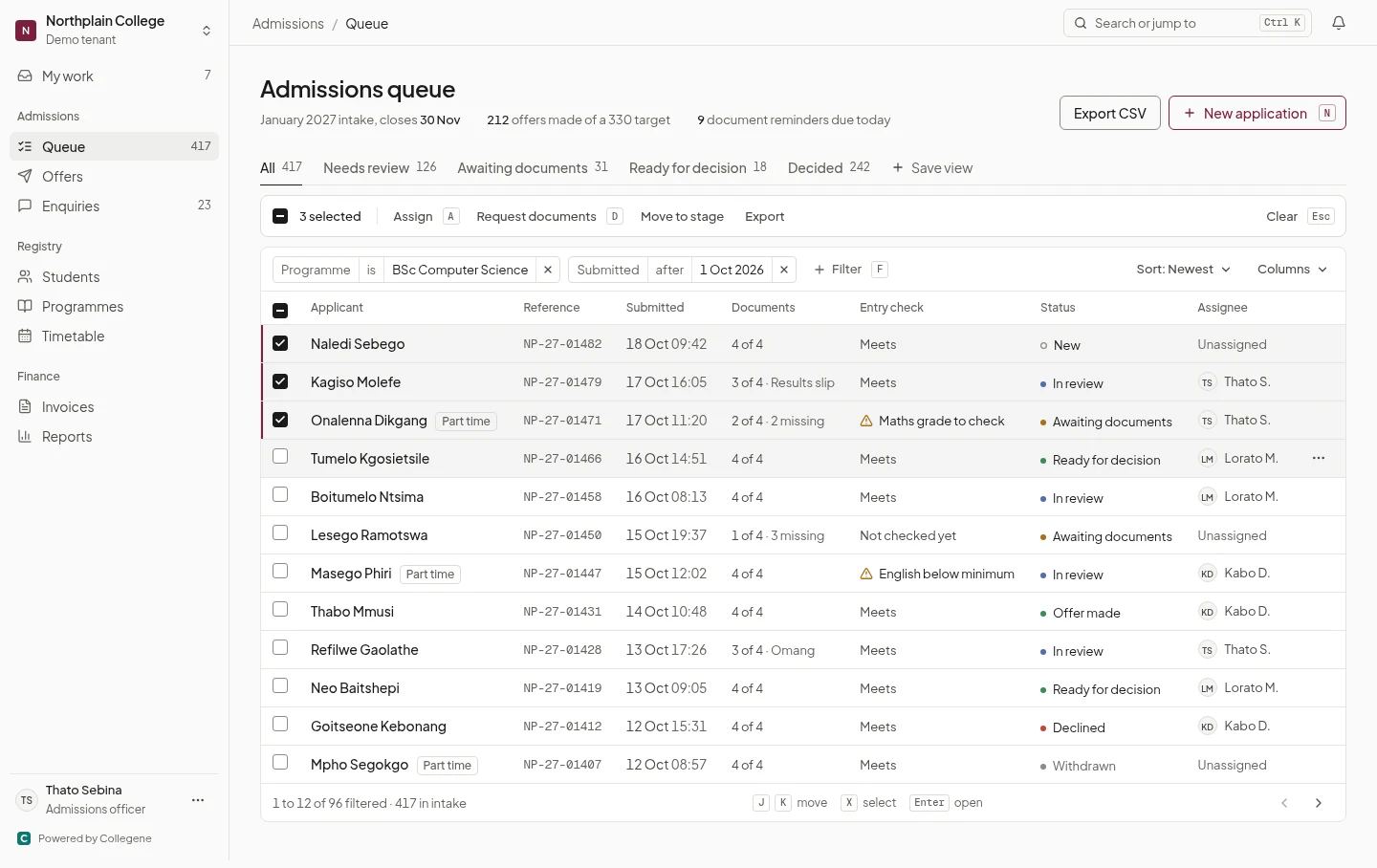This screenshot has width=1377, height=868.
Task: Remove the Programme filter chip
Action: [x=548, y=270]
